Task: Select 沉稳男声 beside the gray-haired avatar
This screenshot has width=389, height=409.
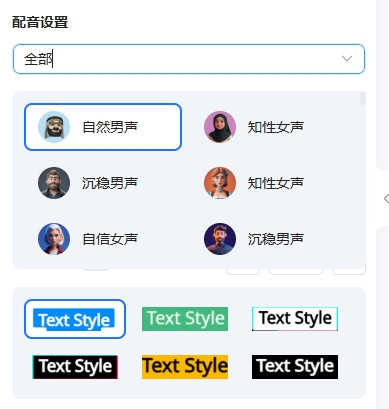Action: click(110, 183)
